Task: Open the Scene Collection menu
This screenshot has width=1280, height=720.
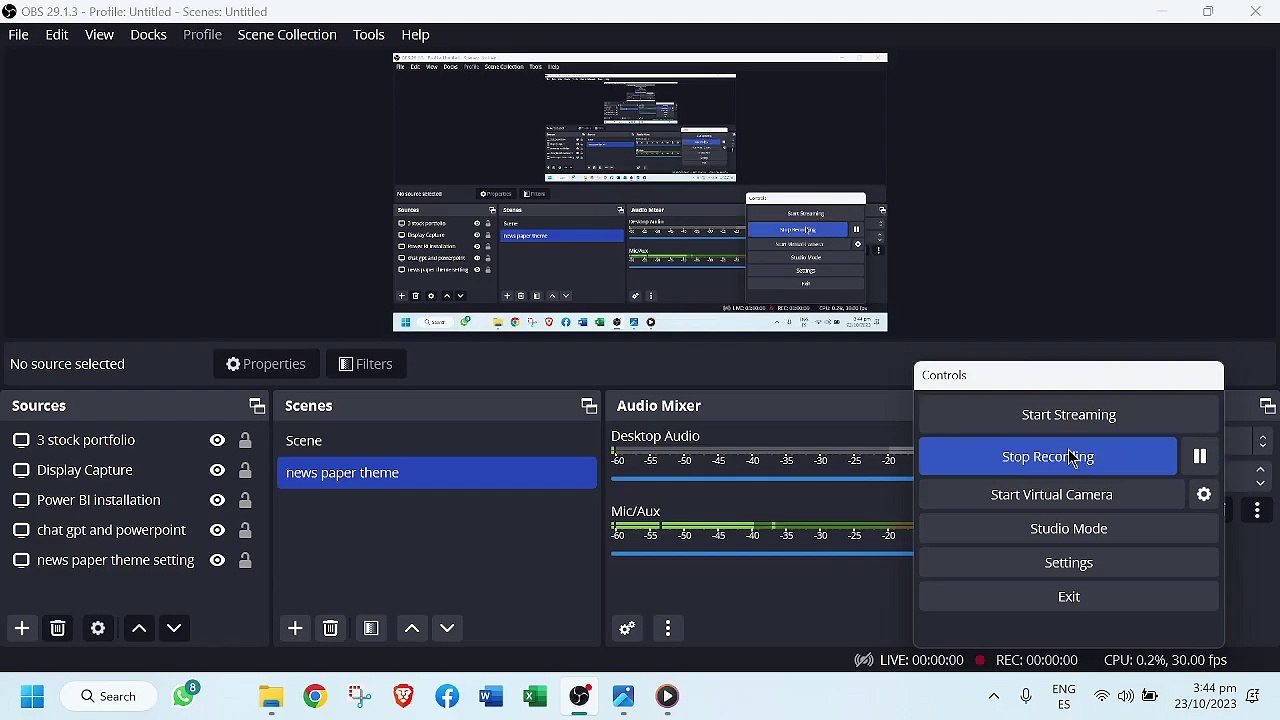Action: point(287,34)
